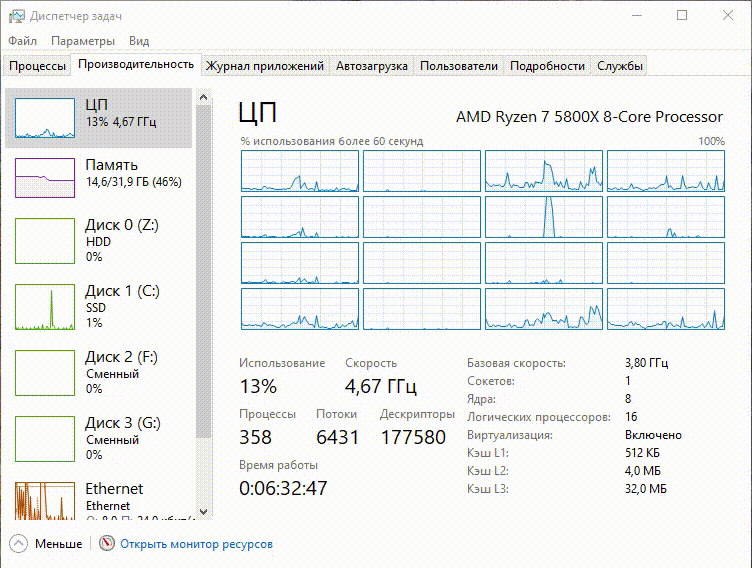Click the sidebar scrollbar thumb

pyautogui.click(x=203, y=272)
